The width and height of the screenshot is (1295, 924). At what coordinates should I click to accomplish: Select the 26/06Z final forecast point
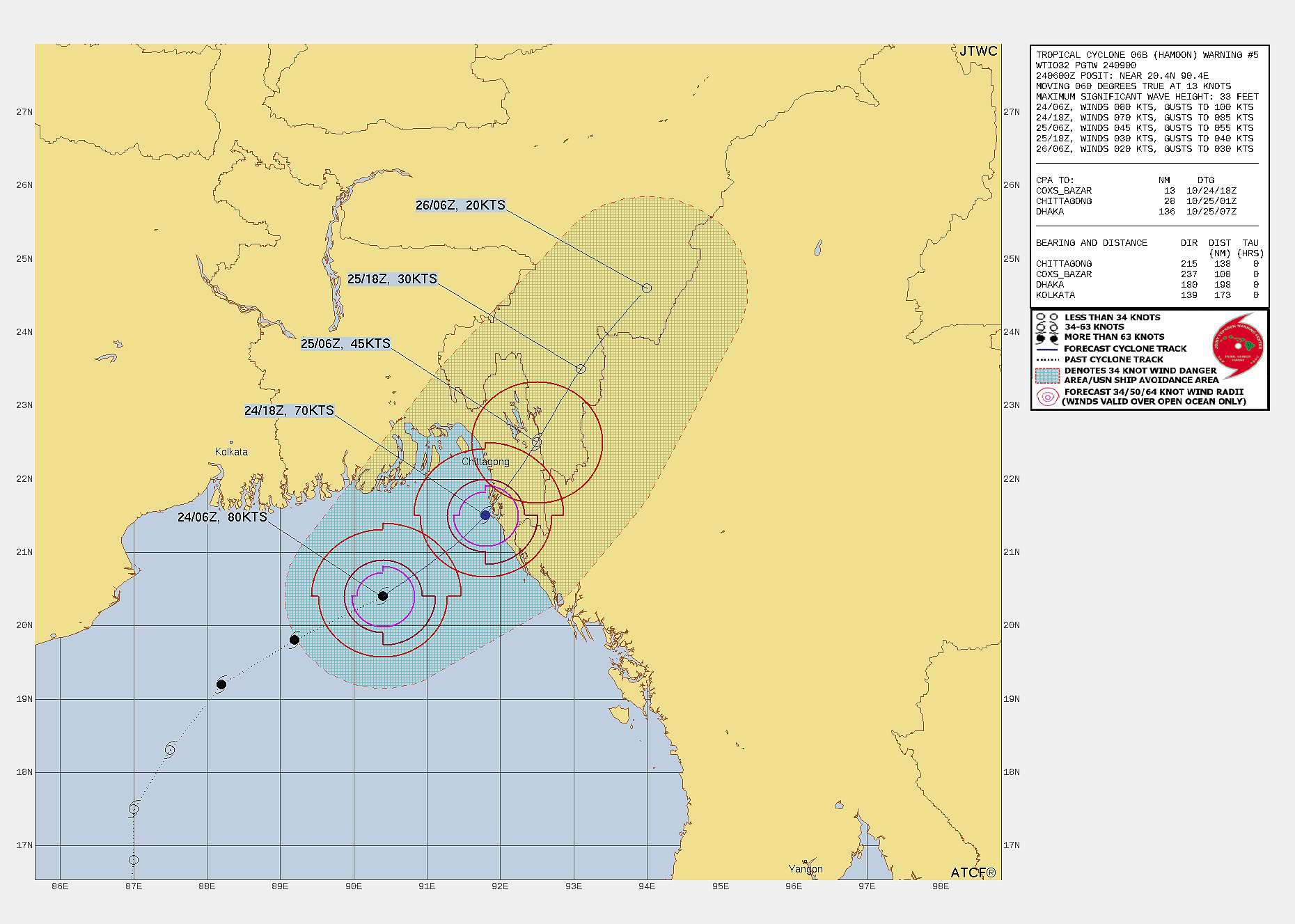(x=647, y=288)
